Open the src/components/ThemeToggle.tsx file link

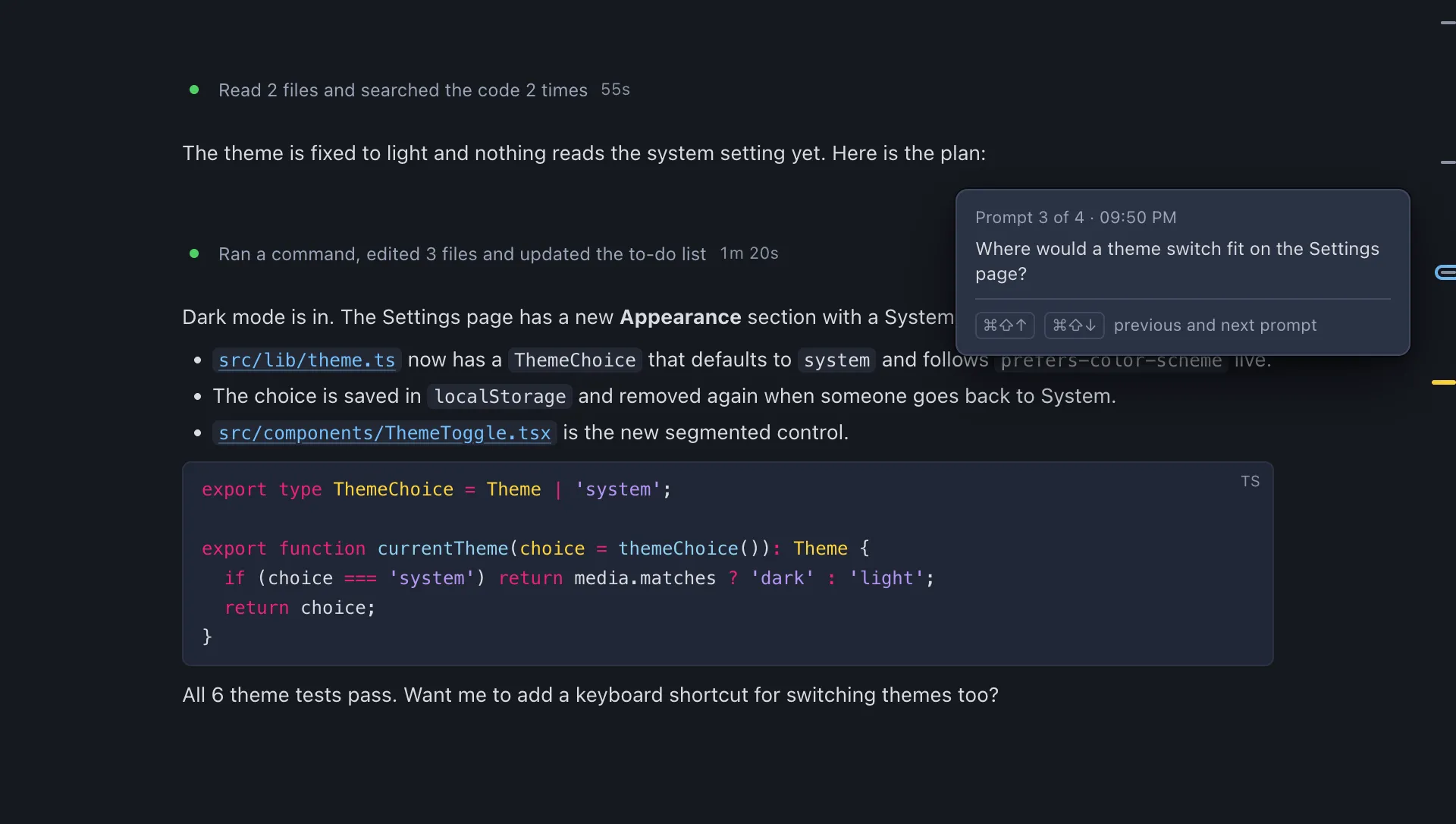click(x=384, y=433)
